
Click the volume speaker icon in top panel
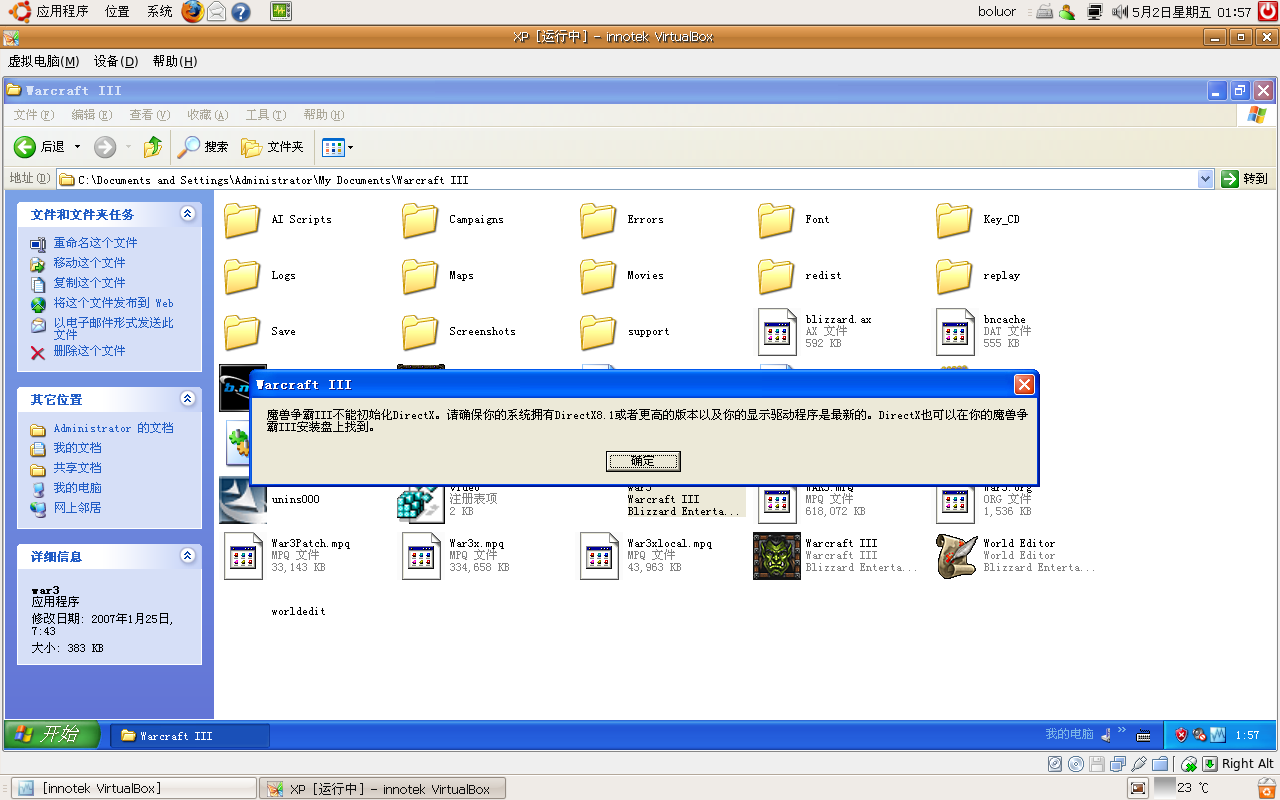click(1119, 12)
